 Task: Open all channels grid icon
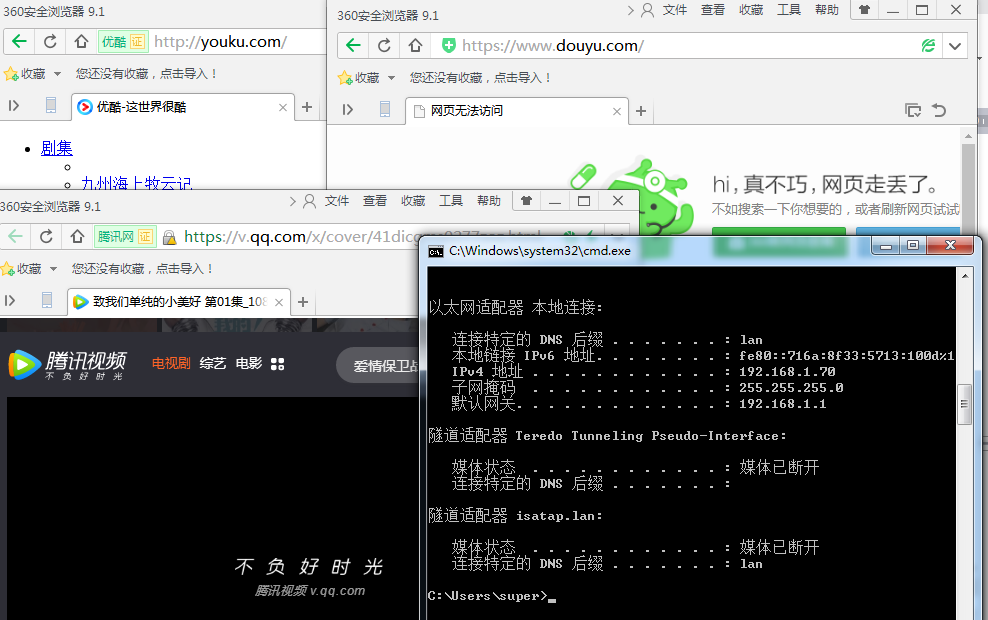pyautogui.click(x=277, y=364)
